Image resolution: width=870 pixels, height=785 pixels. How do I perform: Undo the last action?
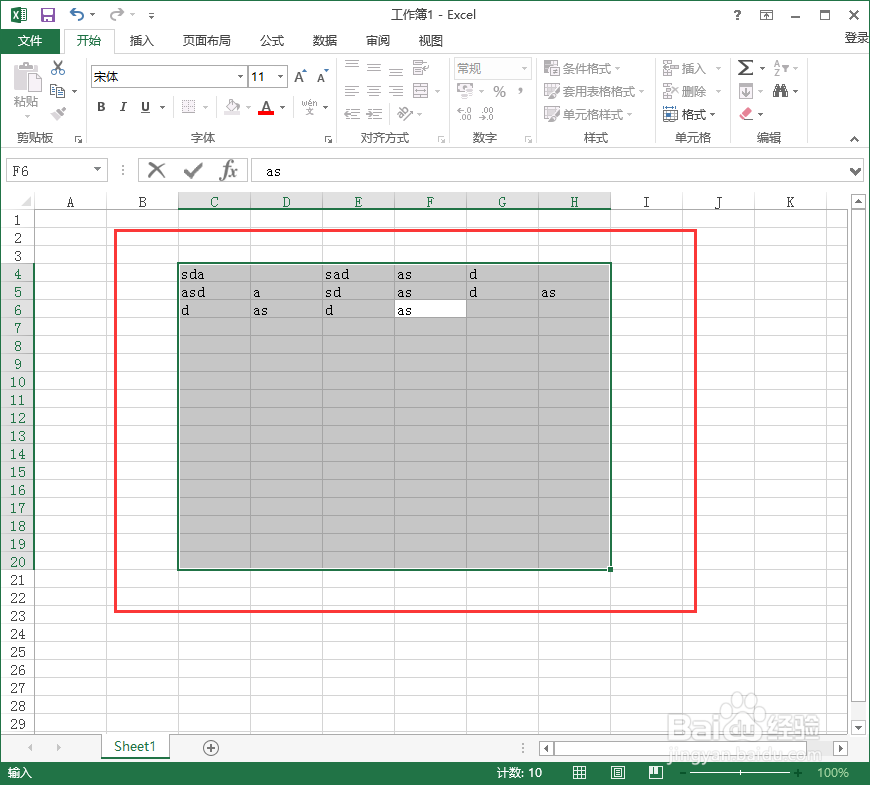pos(77,14)
